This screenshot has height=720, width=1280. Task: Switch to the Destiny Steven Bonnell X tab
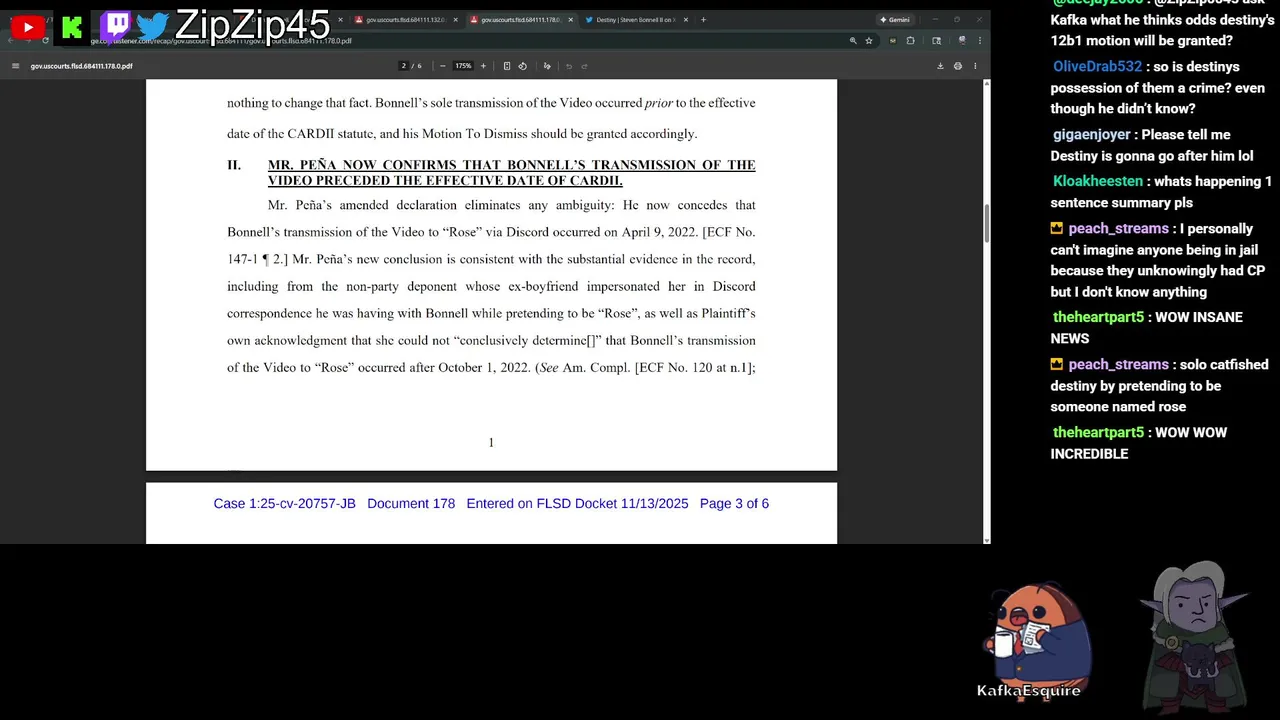[x=636, y=20]
